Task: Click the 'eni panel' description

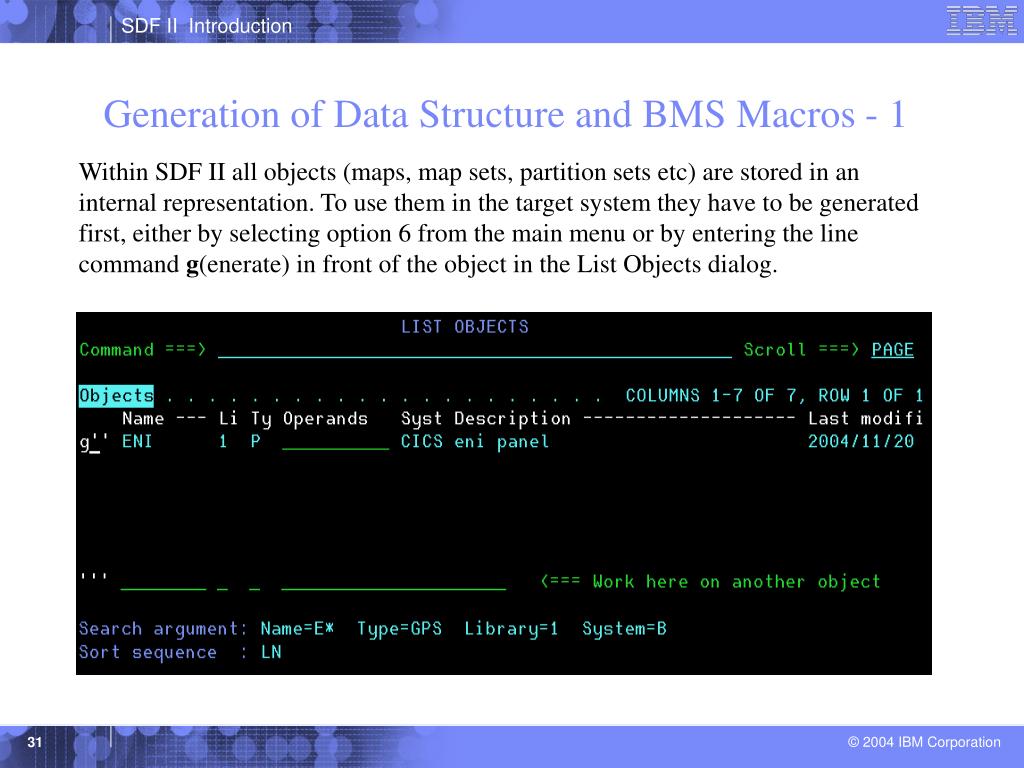Action: 502,442
